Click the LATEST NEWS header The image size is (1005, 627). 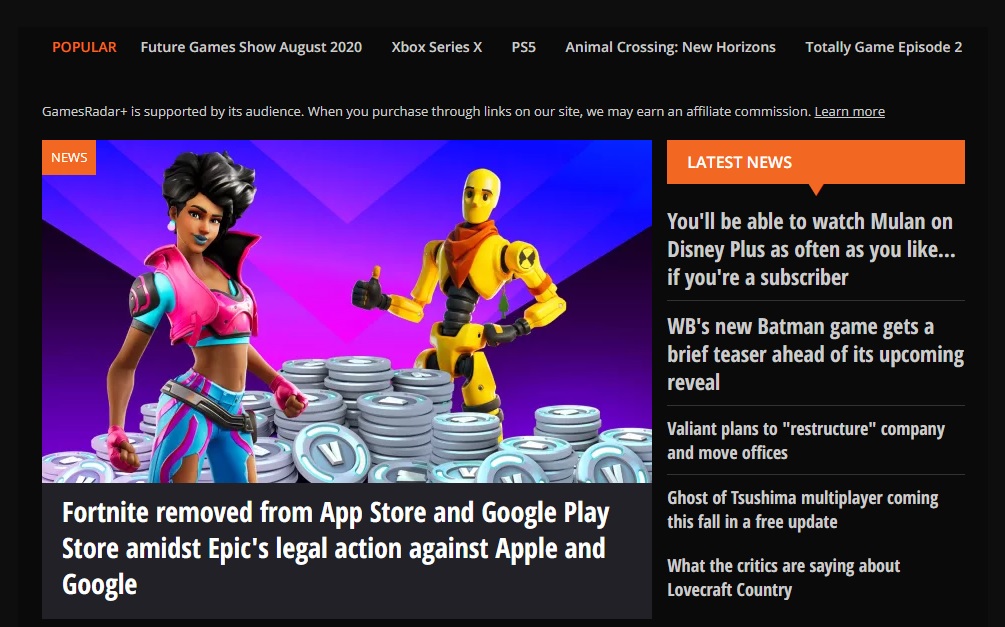coord(815,162)
